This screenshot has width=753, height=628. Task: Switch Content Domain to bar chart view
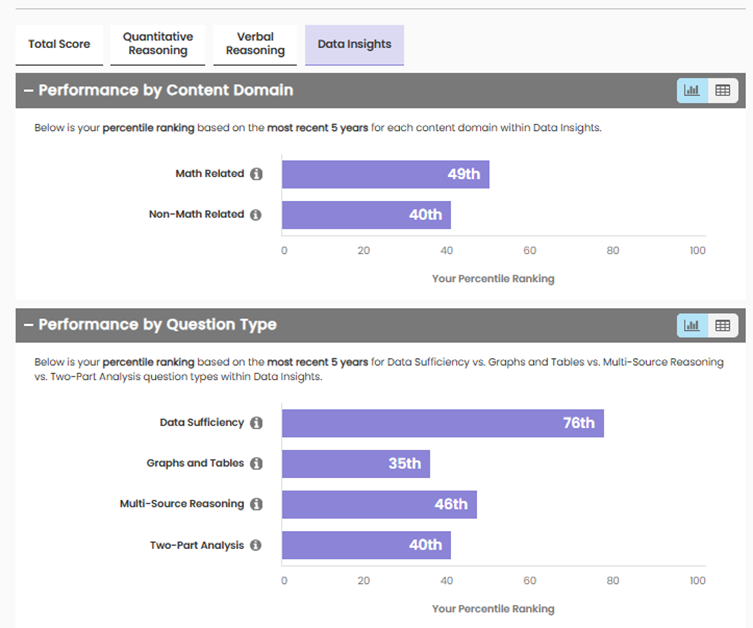coord(692,90)
